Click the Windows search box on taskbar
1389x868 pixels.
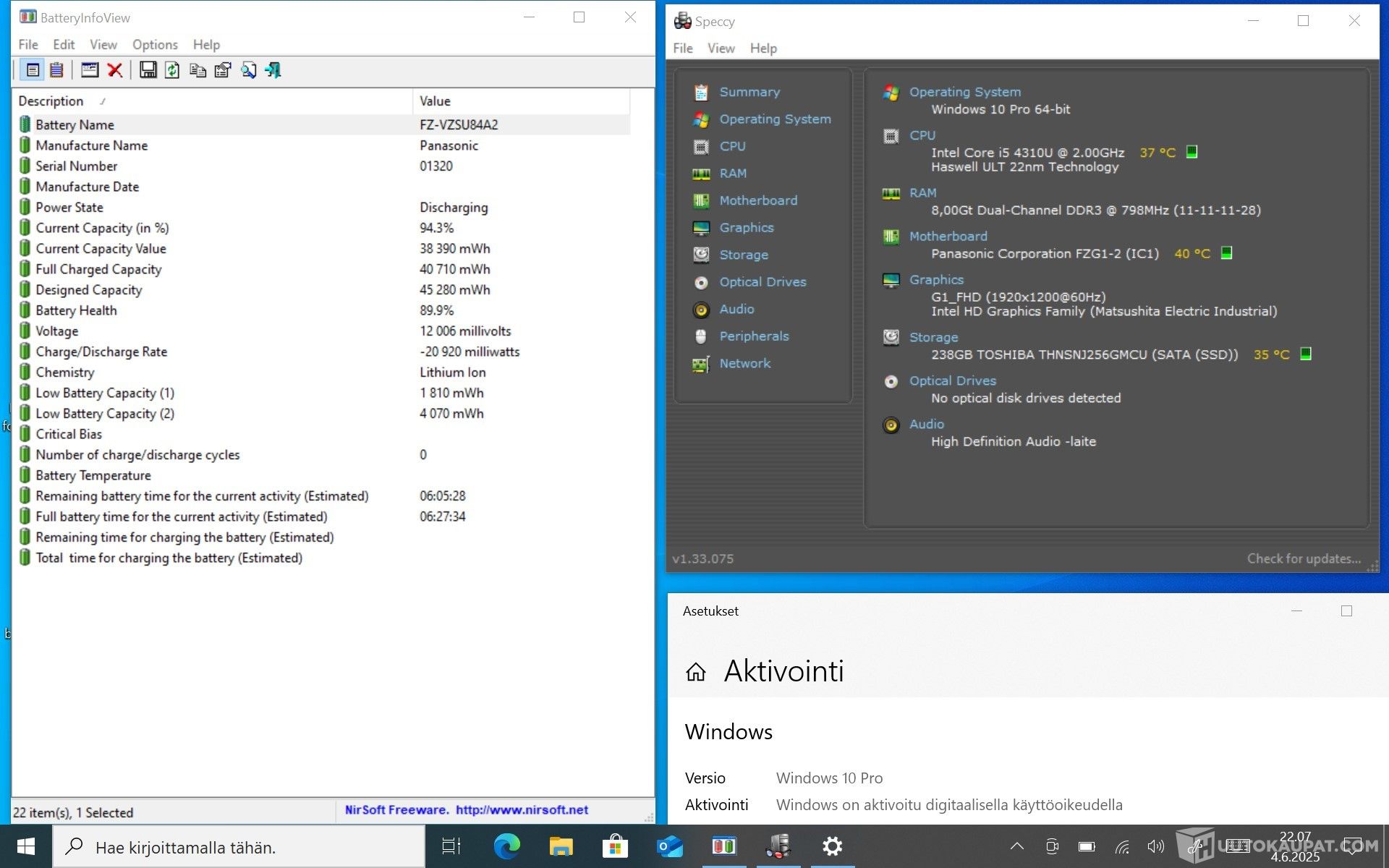[x=239, y=847]
